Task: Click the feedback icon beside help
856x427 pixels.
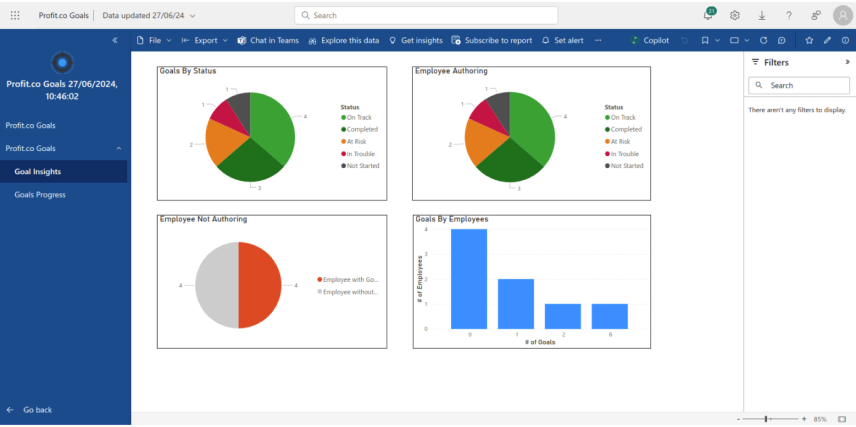Action: point(816,15)
